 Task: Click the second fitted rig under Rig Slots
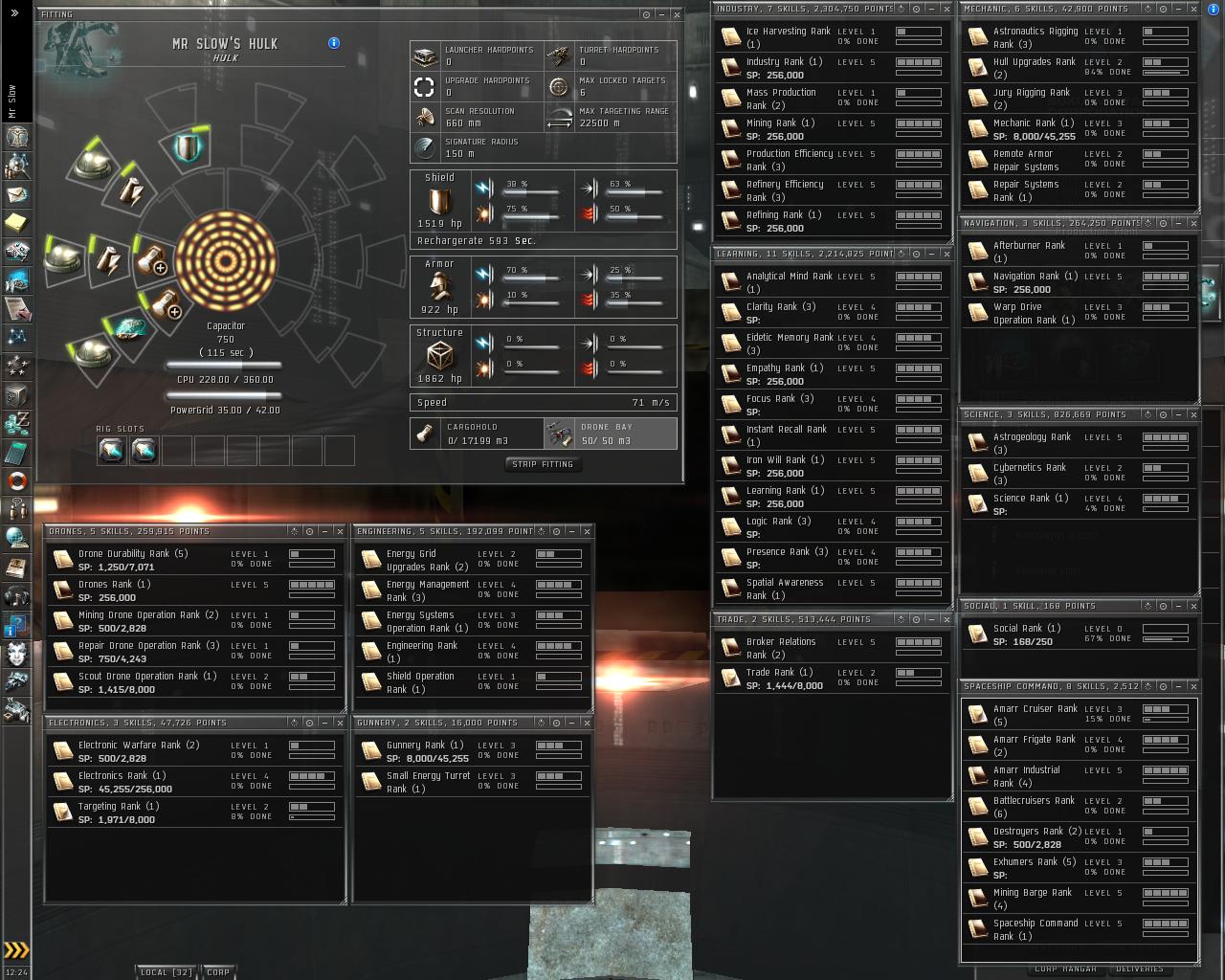pyautogui.click(x=145, y=450)
